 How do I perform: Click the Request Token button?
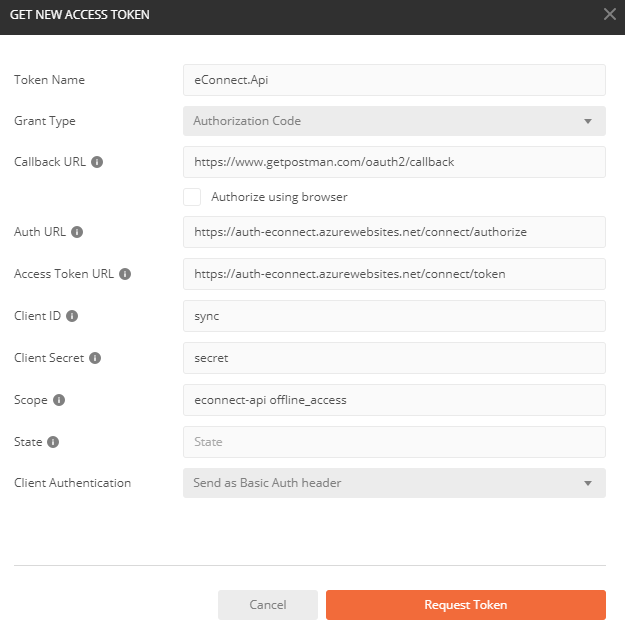click(x=466, y=605)
